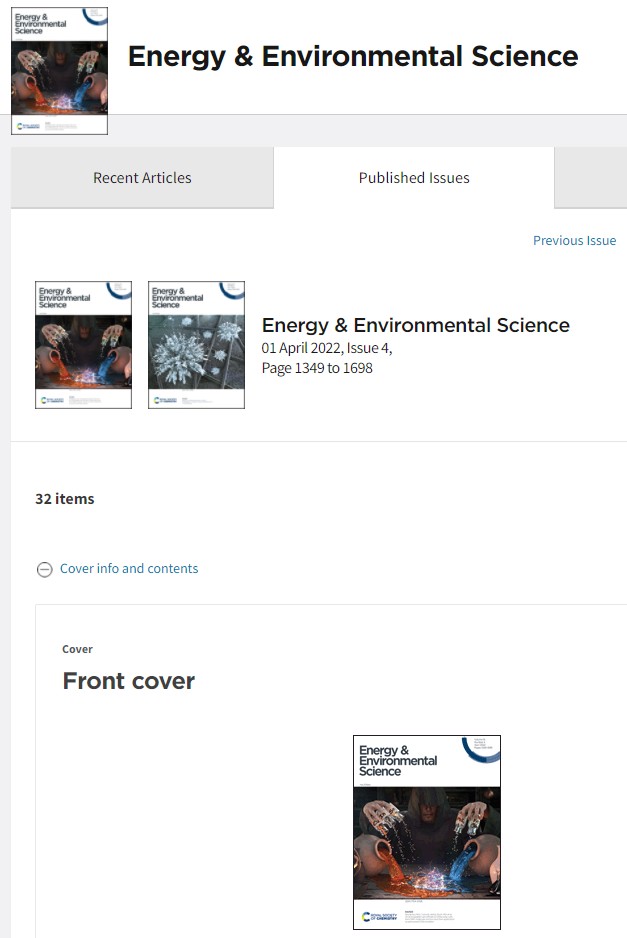Click the journal cover image in the page header
The image size is (627, 938).
59,70
